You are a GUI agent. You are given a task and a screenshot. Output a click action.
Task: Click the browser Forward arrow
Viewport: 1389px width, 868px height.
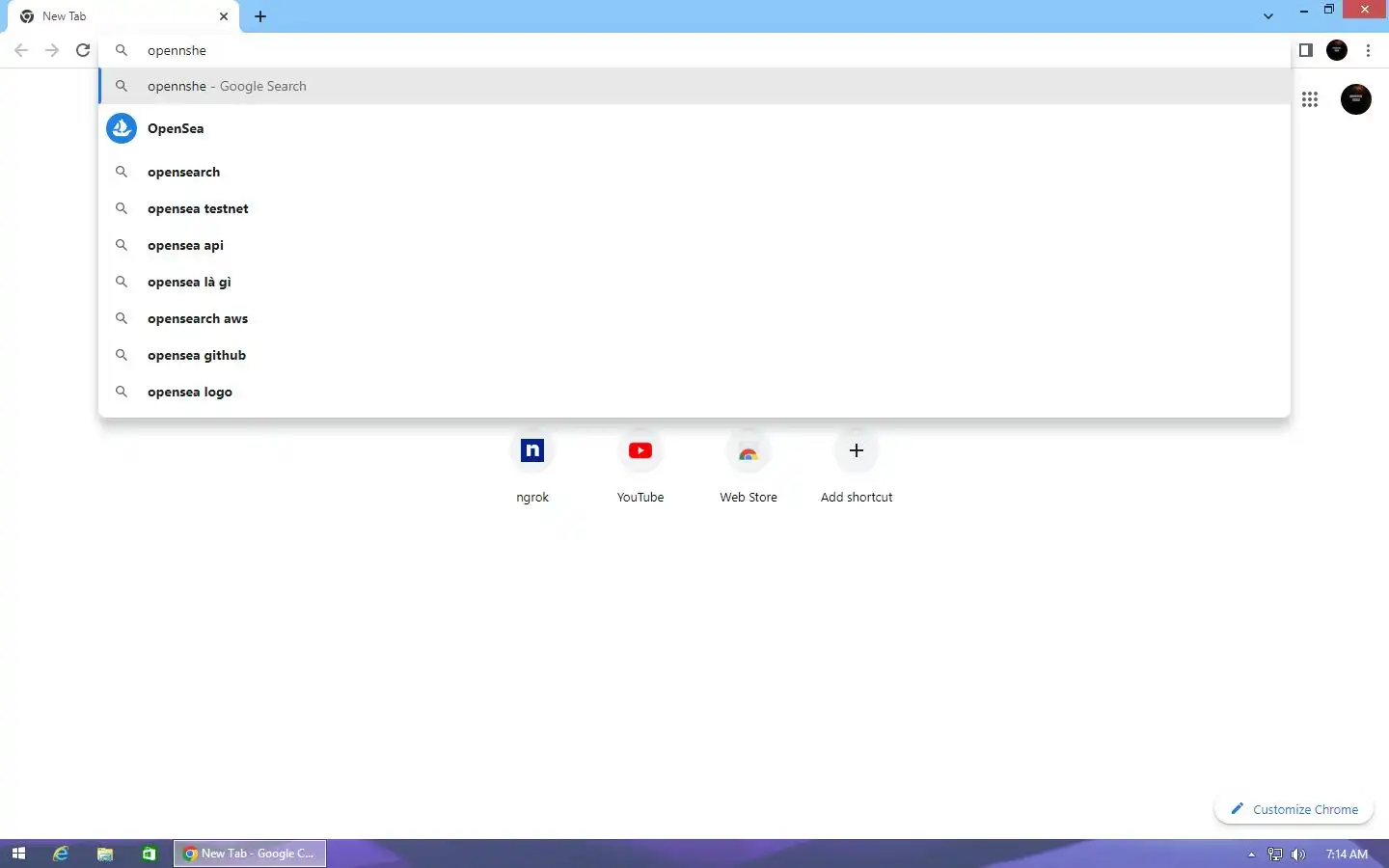tap(52, 50)
